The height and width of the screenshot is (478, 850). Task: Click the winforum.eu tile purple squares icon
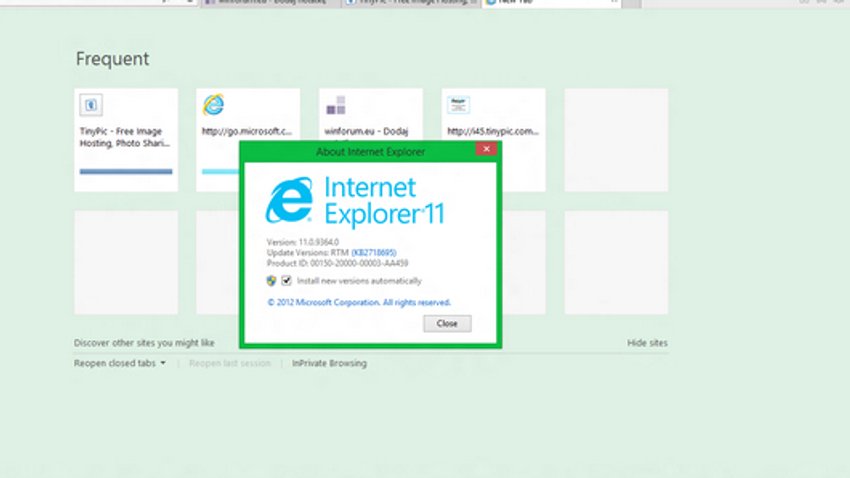click(336, 105)
